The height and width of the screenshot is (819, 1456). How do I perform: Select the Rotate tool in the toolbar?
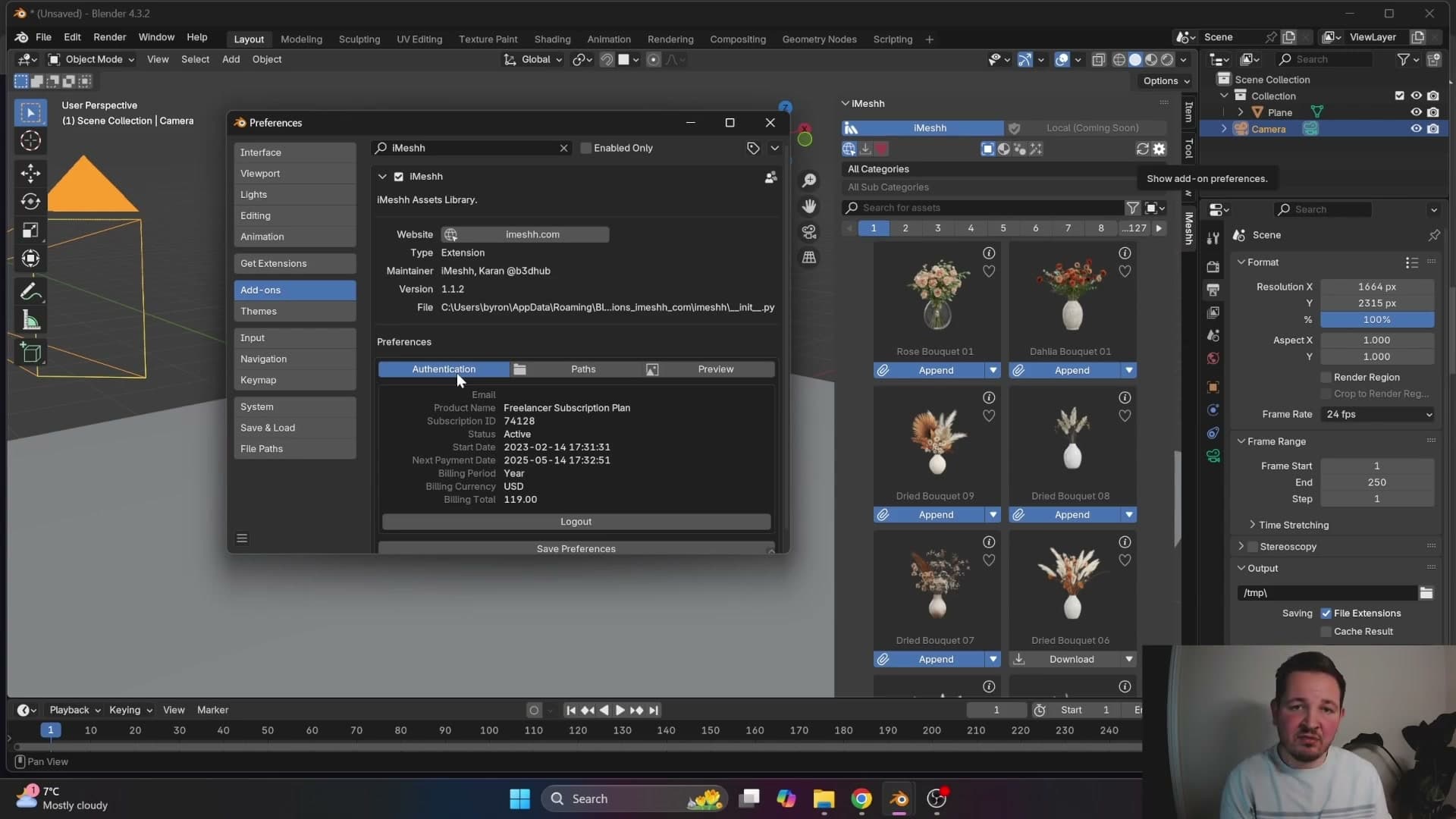pyautogui.click(x=30, y=202)
